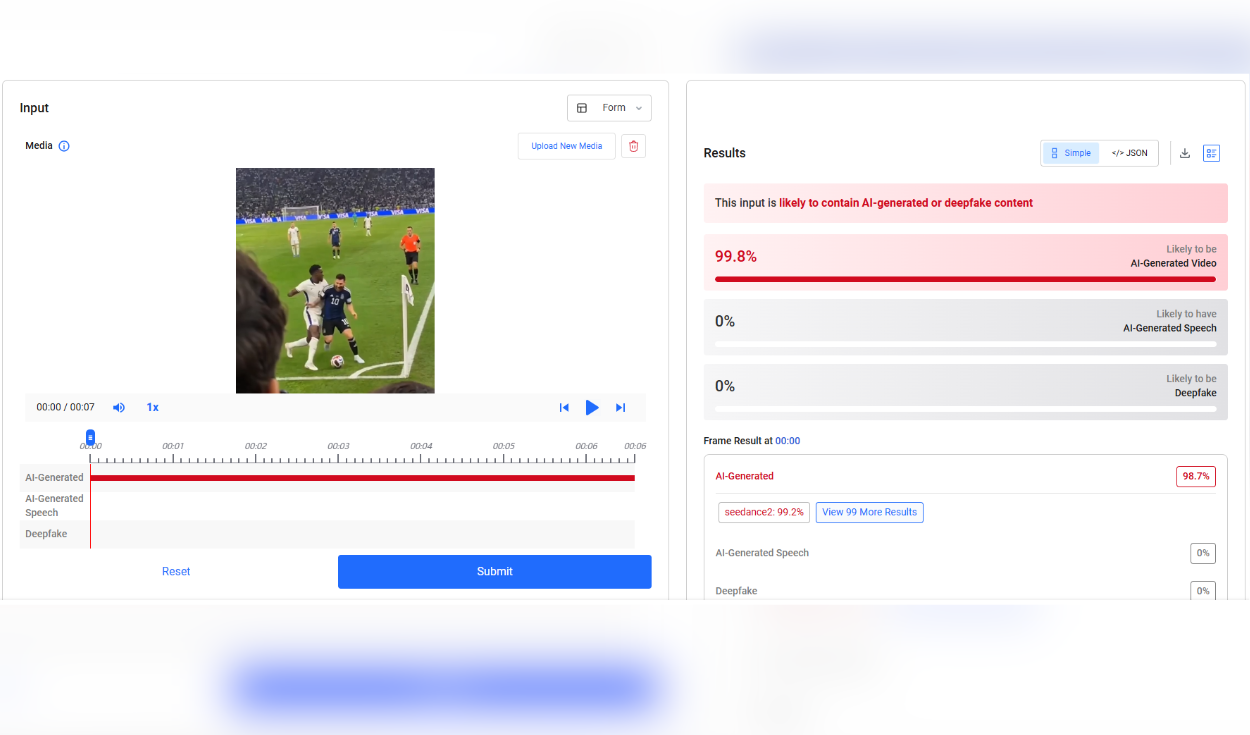This screenshot has width=1250, height=735.
Task: Click the 00:03 timeline tick label
Action: 338,446
